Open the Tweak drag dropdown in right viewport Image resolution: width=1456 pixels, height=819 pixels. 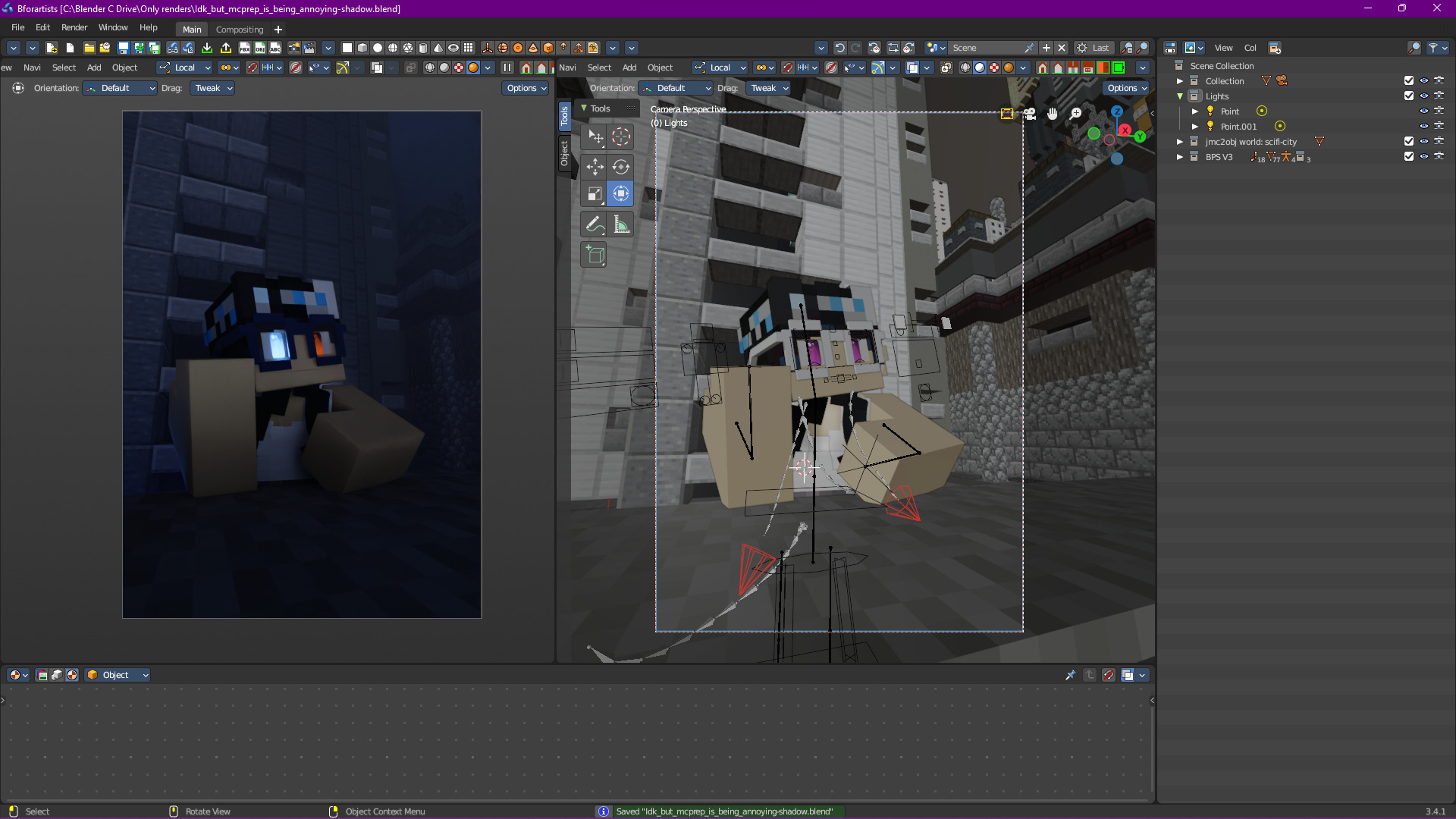pyautogui.click(x=769, y=88)
